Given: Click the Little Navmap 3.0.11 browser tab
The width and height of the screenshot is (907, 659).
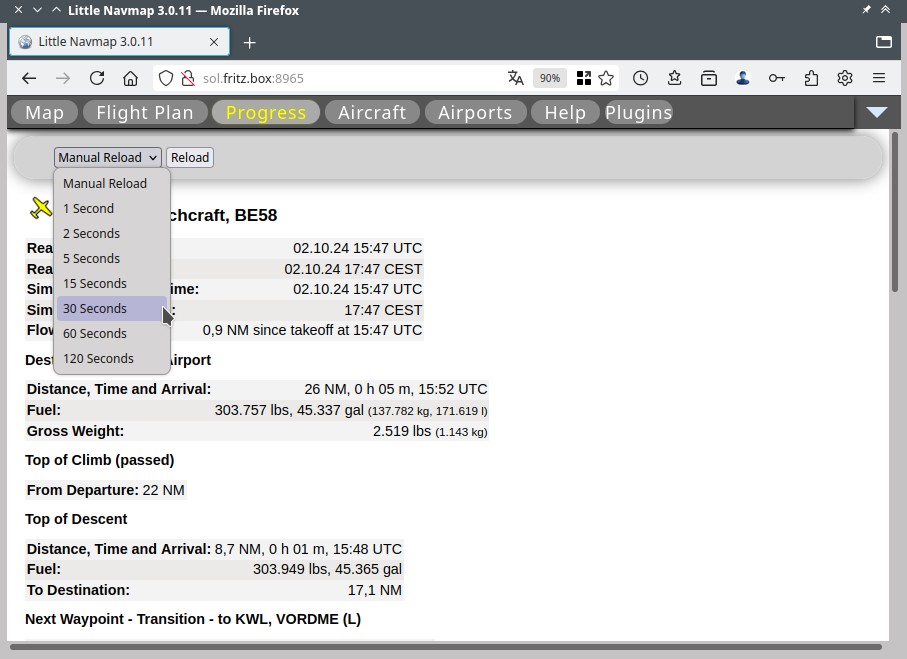Looking at the screenshot, I should (119, 42).
